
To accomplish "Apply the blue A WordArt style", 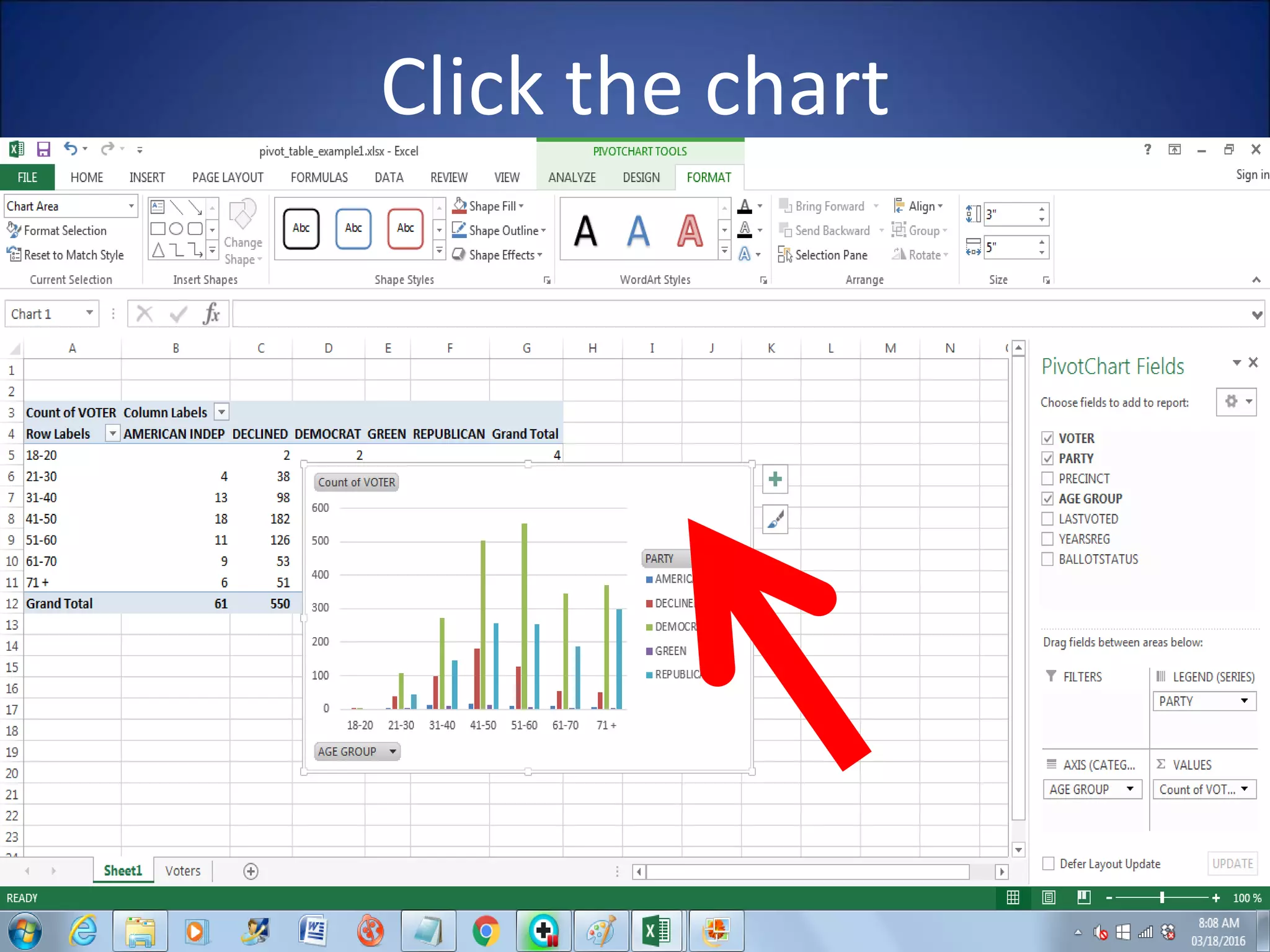I will 638,231.
